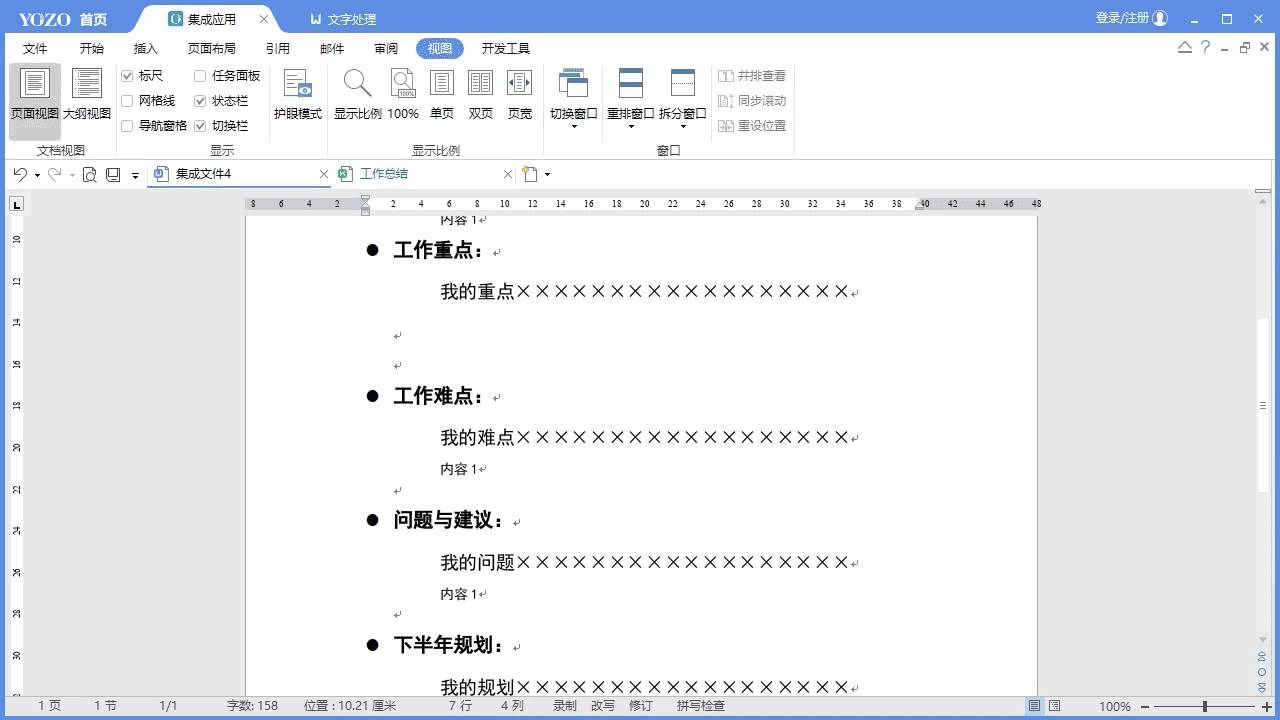The height and width of the screenshot is (720, 1280).
Task: Close the 工作总结 document tab
Action: [x=508, y=174]
